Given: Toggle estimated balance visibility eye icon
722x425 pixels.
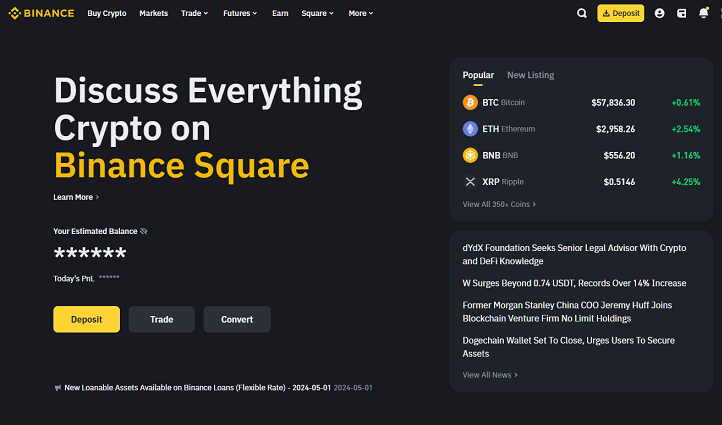Looking at the screenshot, I should (x=144, y=231).
